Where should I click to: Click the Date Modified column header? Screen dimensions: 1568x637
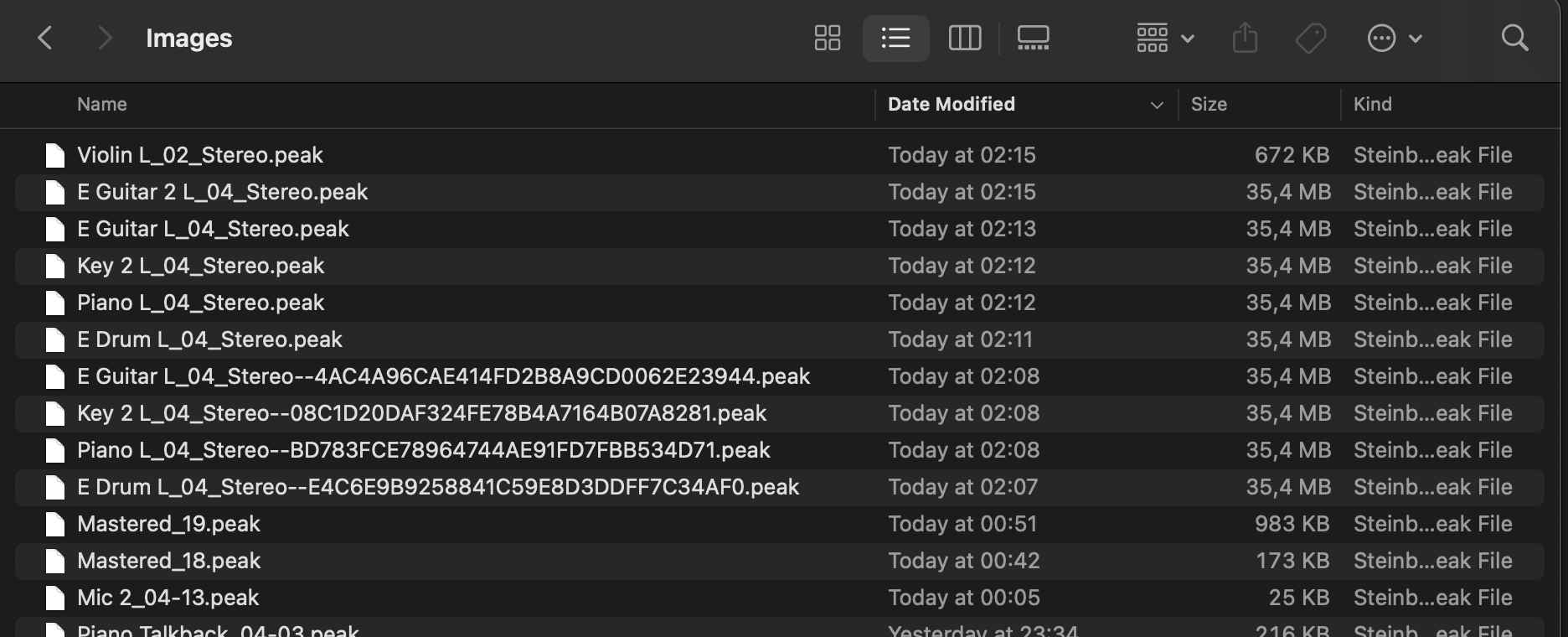(x=952, y=105)
